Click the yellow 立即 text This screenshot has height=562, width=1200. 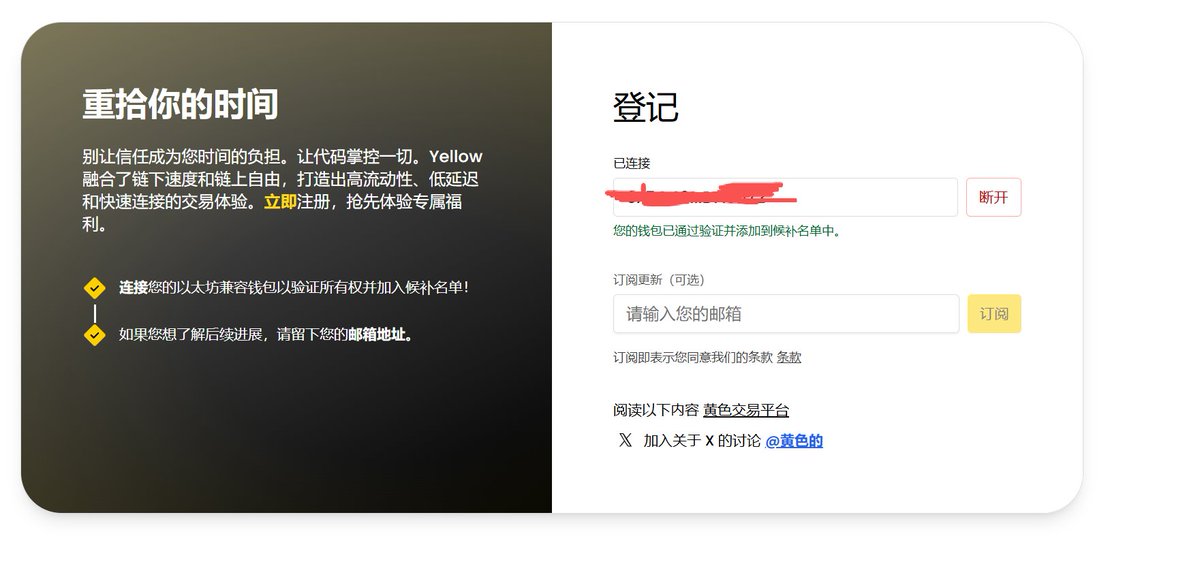(280, 202)
